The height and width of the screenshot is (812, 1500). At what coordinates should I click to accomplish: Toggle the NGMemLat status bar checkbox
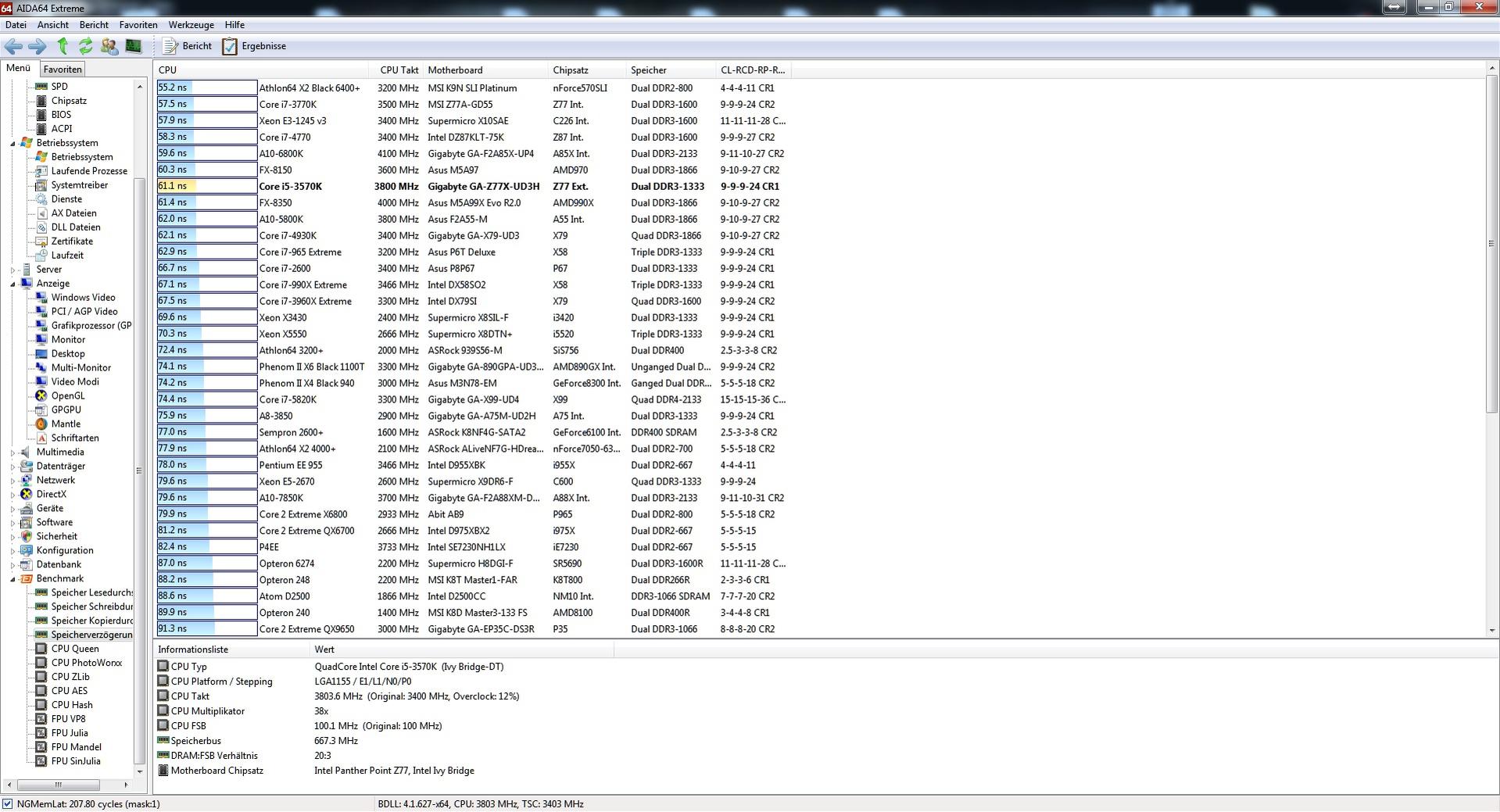(x=8, y=803)
